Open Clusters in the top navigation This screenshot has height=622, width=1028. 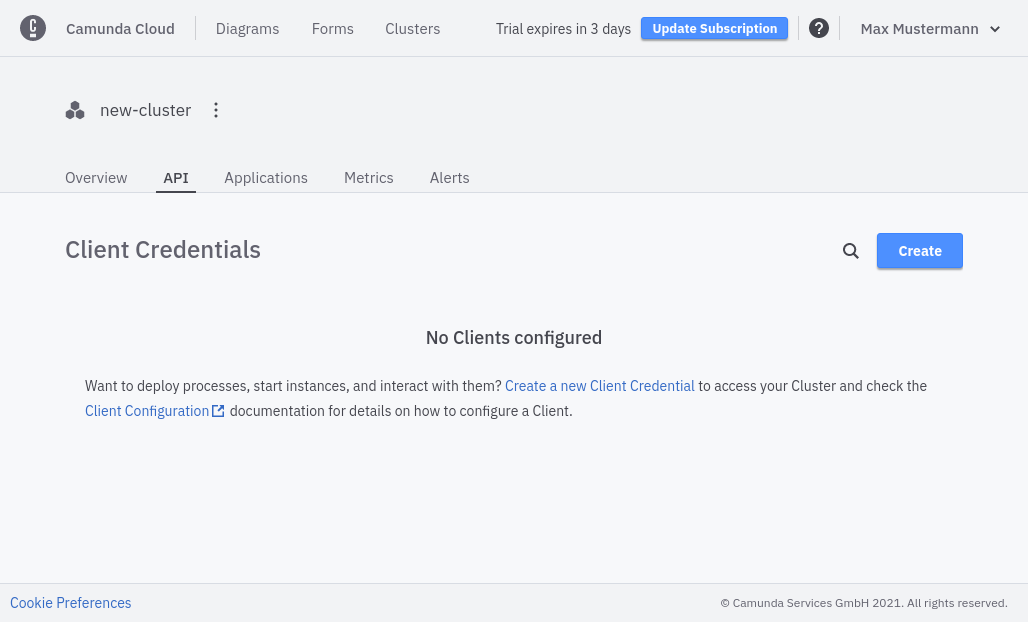point(412,29)
